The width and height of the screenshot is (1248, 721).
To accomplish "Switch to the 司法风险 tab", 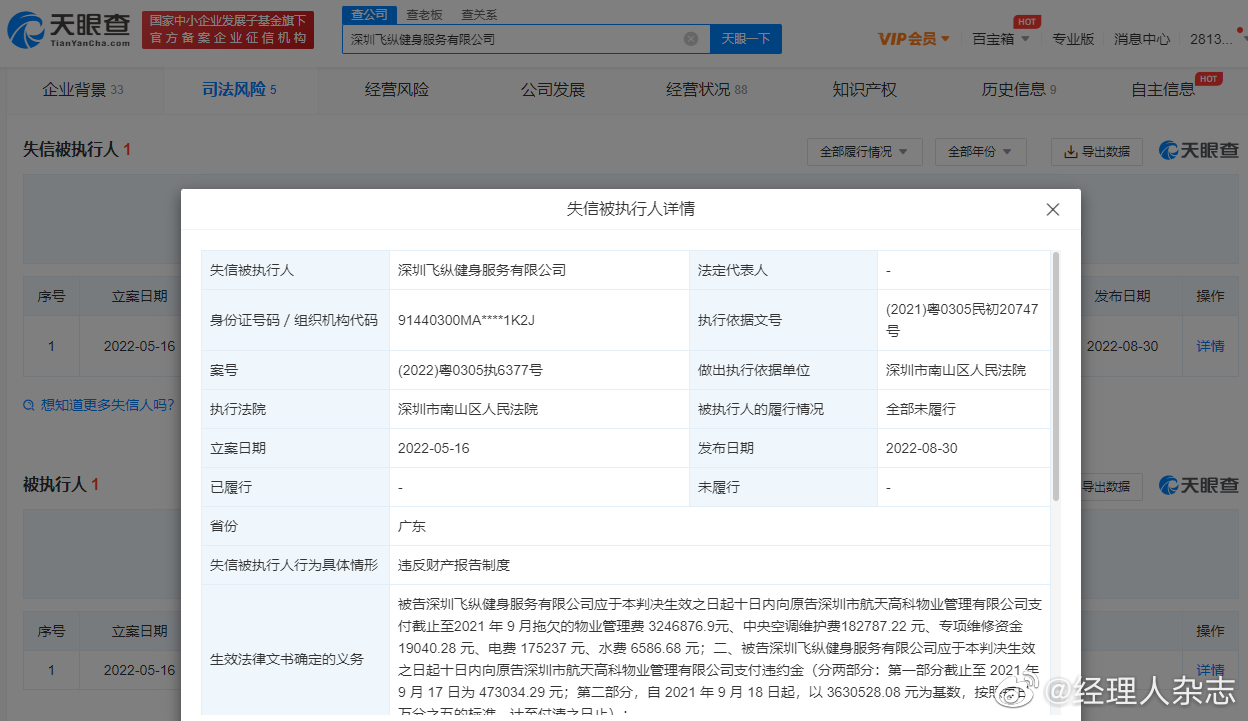I will [x=239, y=90].
